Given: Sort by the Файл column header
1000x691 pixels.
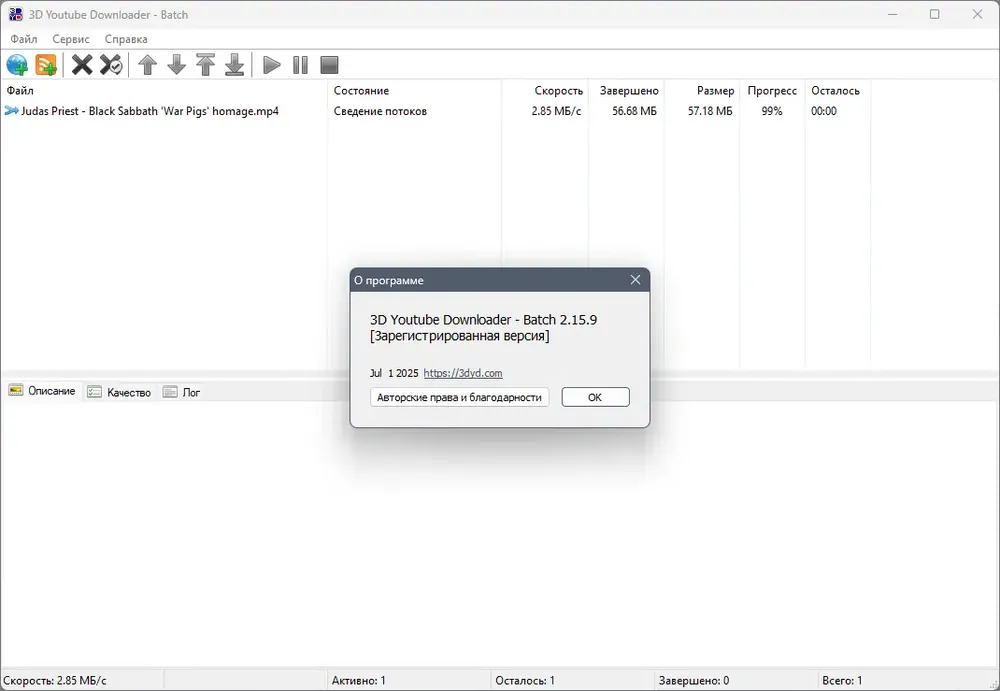Looking at the screenshot, I should tap(165, 91).
